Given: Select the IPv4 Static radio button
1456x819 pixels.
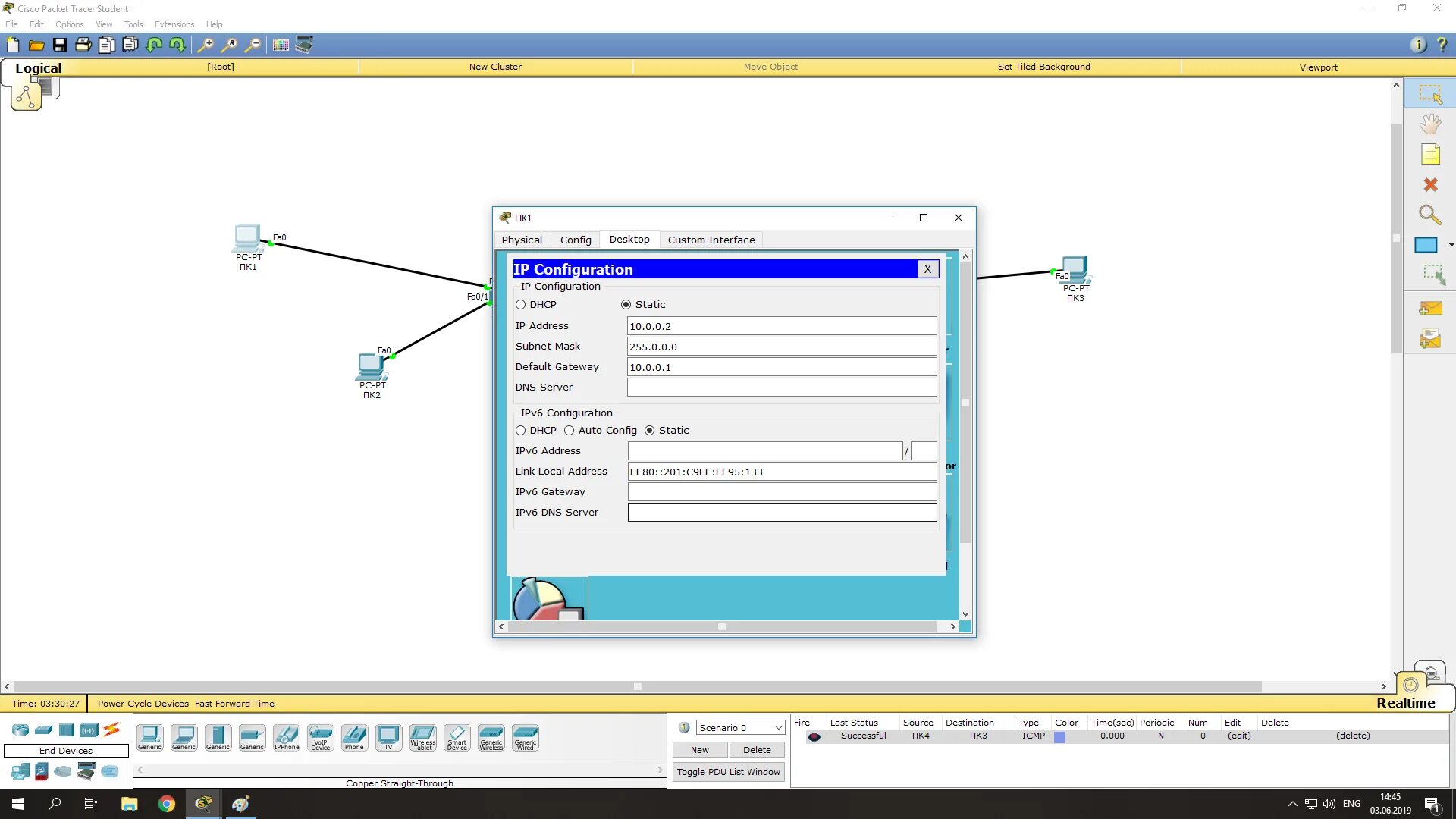Looking at the screenshot, I should pos(626,305).
